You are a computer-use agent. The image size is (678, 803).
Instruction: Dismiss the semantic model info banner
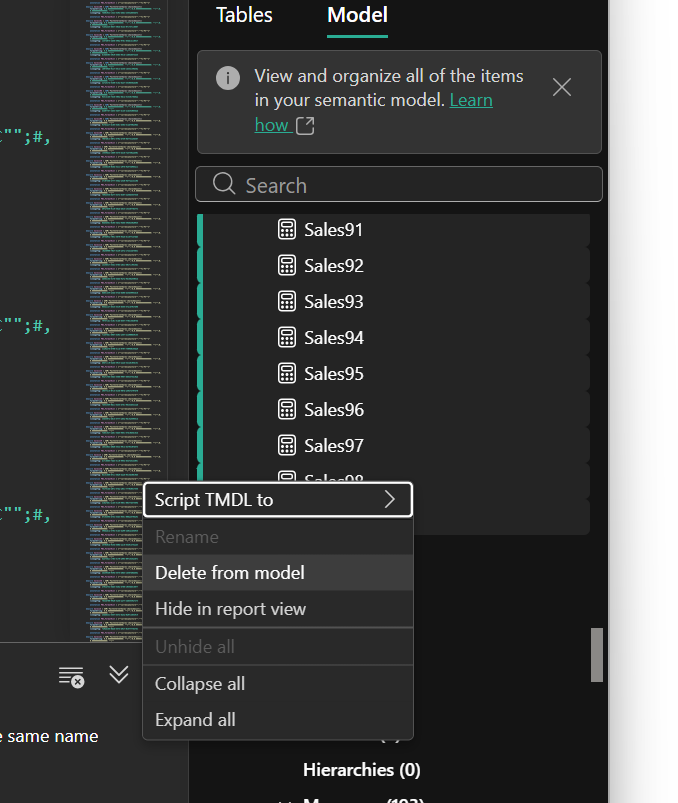coord(562,88)
